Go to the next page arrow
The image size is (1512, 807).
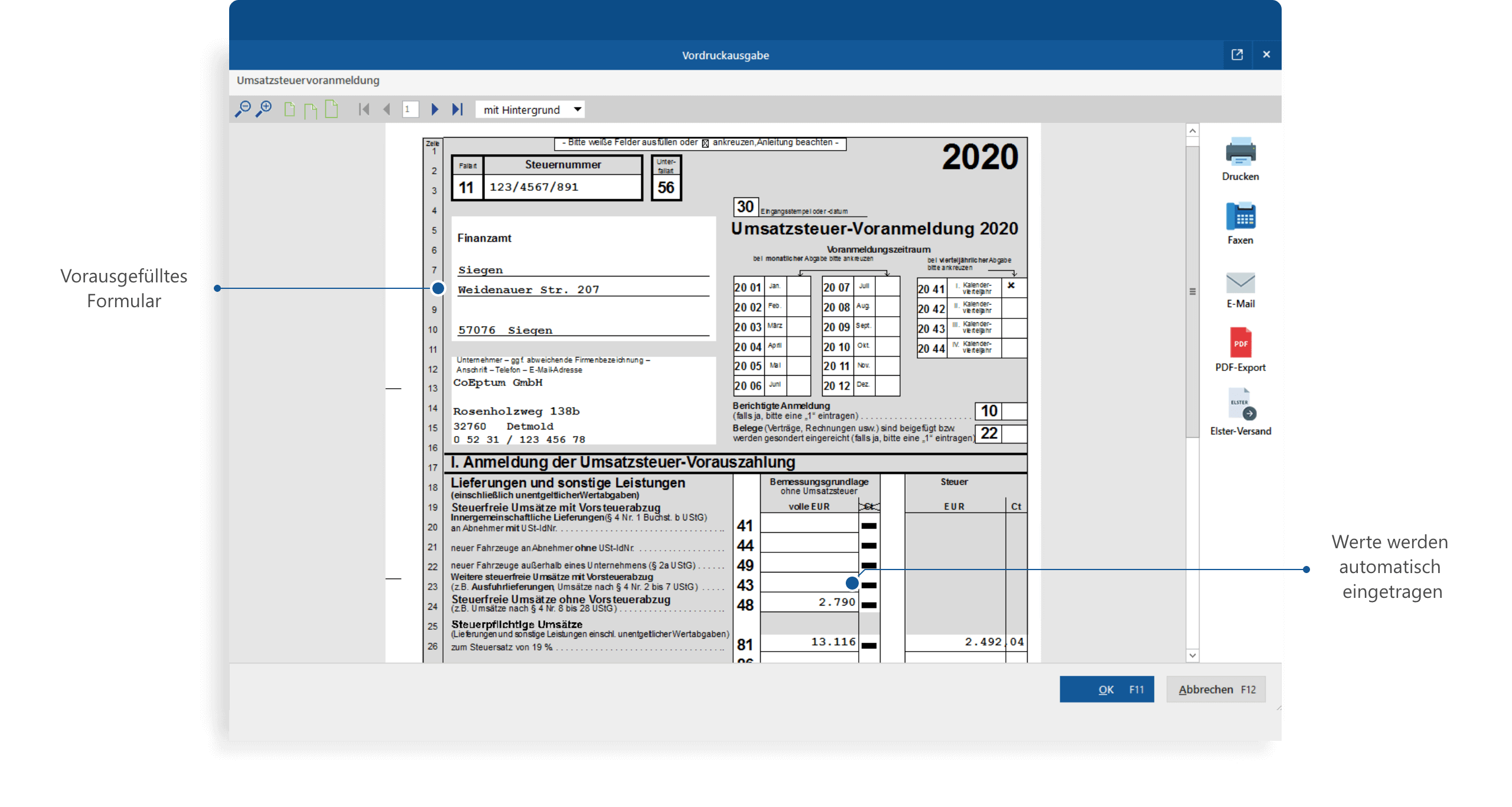click(435, 109)
